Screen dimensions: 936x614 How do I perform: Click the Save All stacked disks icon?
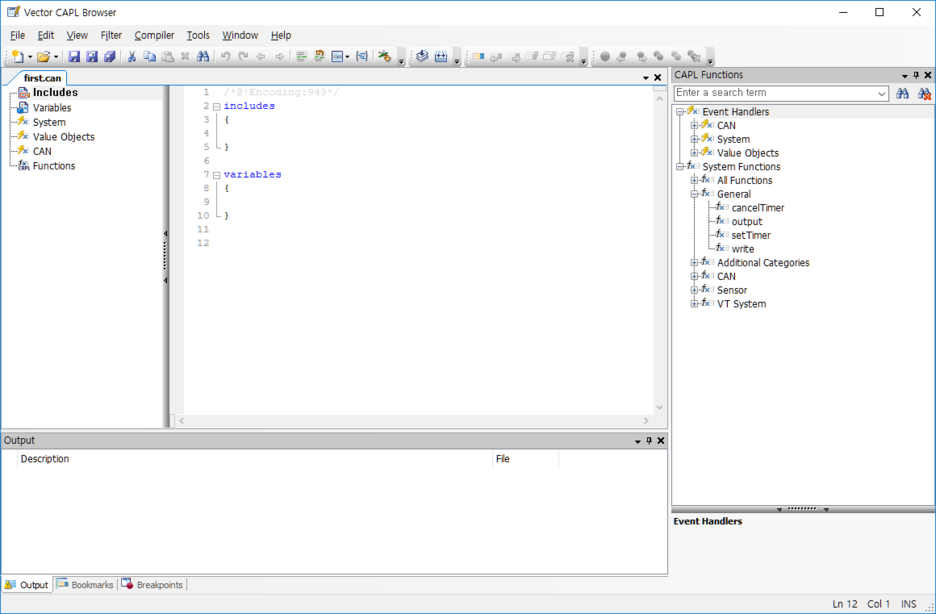(110, 57)
